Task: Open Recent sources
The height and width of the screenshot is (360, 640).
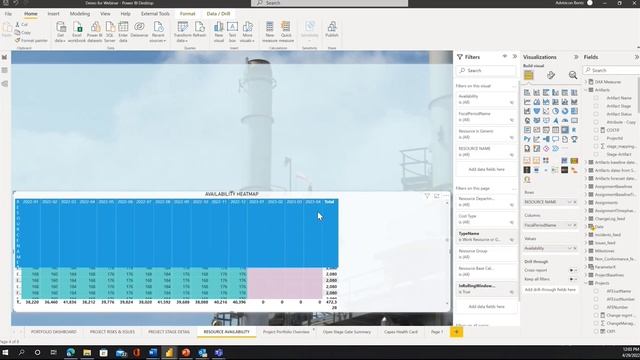Action: pos(158,31)
